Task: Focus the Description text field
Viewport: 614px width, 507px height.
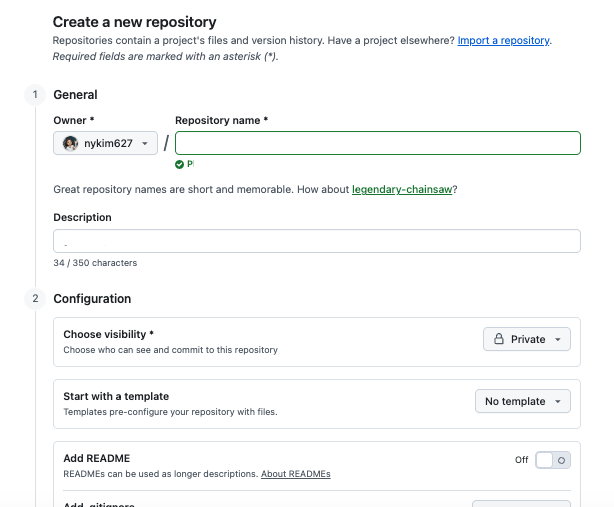Action: pos(317,241)
